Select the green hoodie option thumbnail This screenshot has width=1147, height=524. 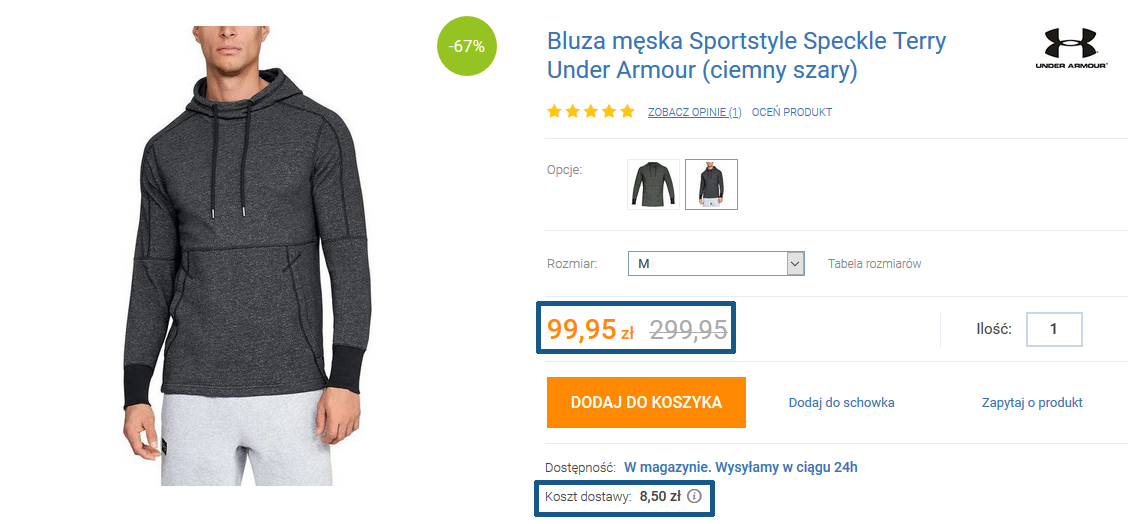pos(653,184)
